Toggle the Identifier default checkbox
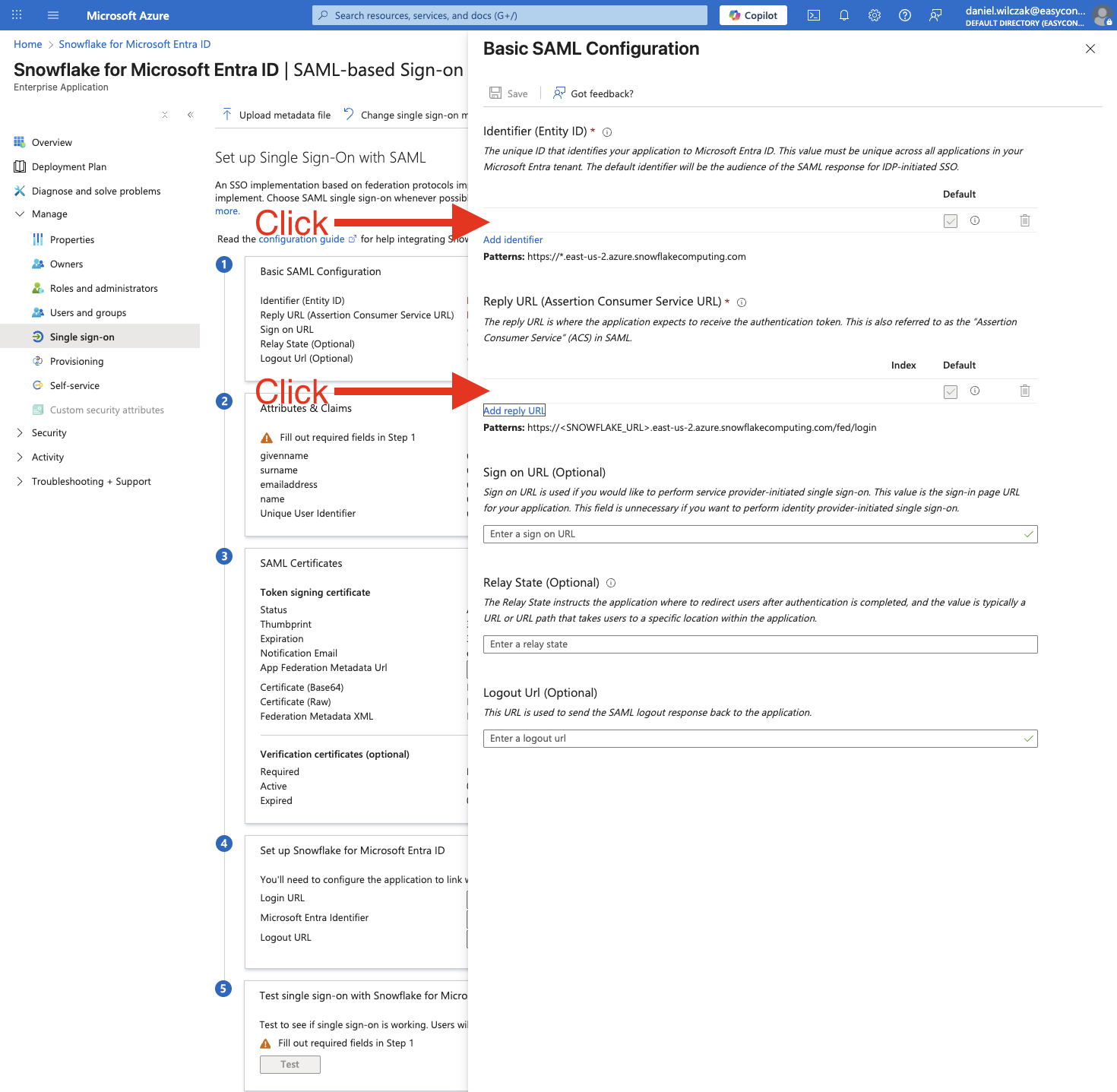The height and width of the screenshot is (1092, 1117). [x=950, y=221]
